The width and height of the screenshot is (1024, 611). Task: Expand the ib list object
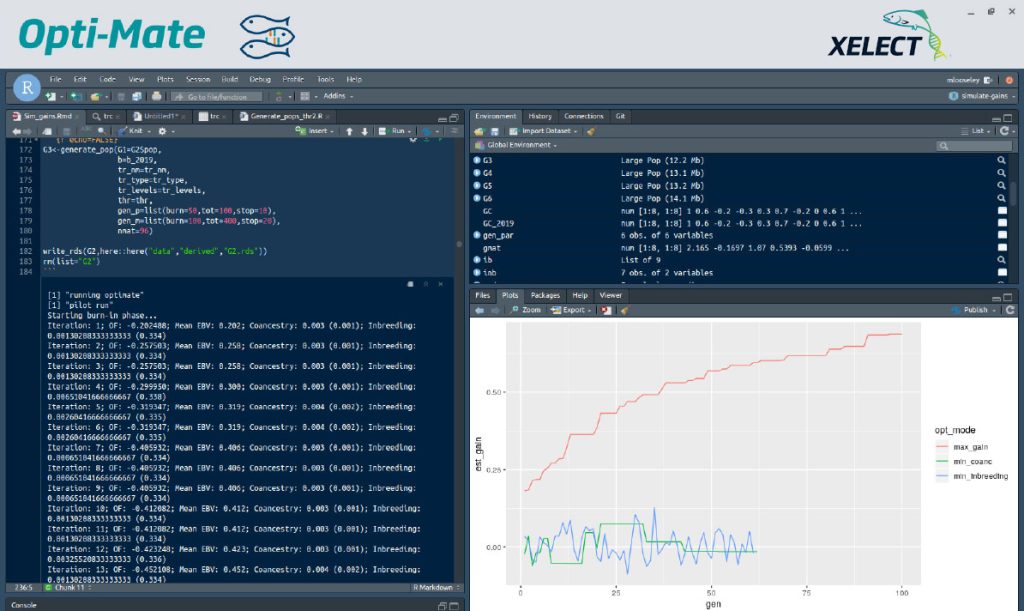(x=477, y=260)
